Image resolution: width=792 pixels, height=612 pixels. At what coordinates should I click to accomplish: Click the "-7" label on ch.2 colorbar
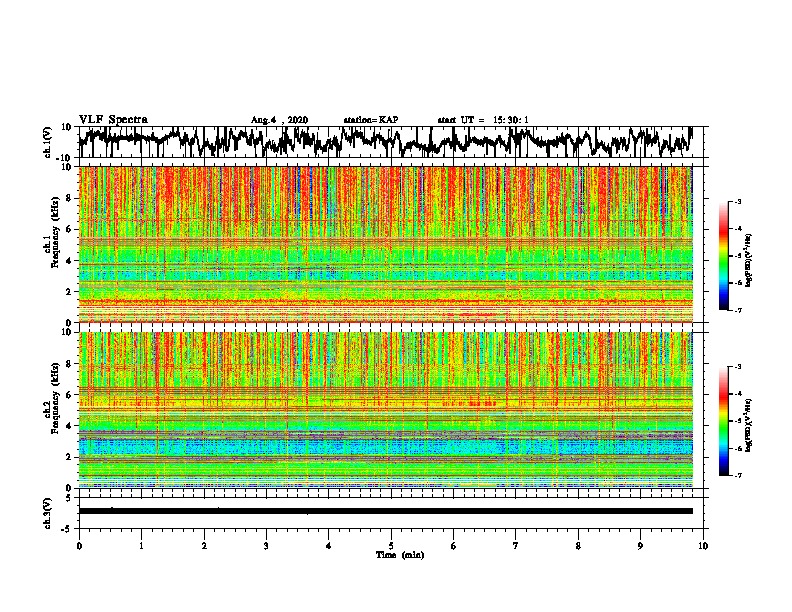[x=738, y=476]
